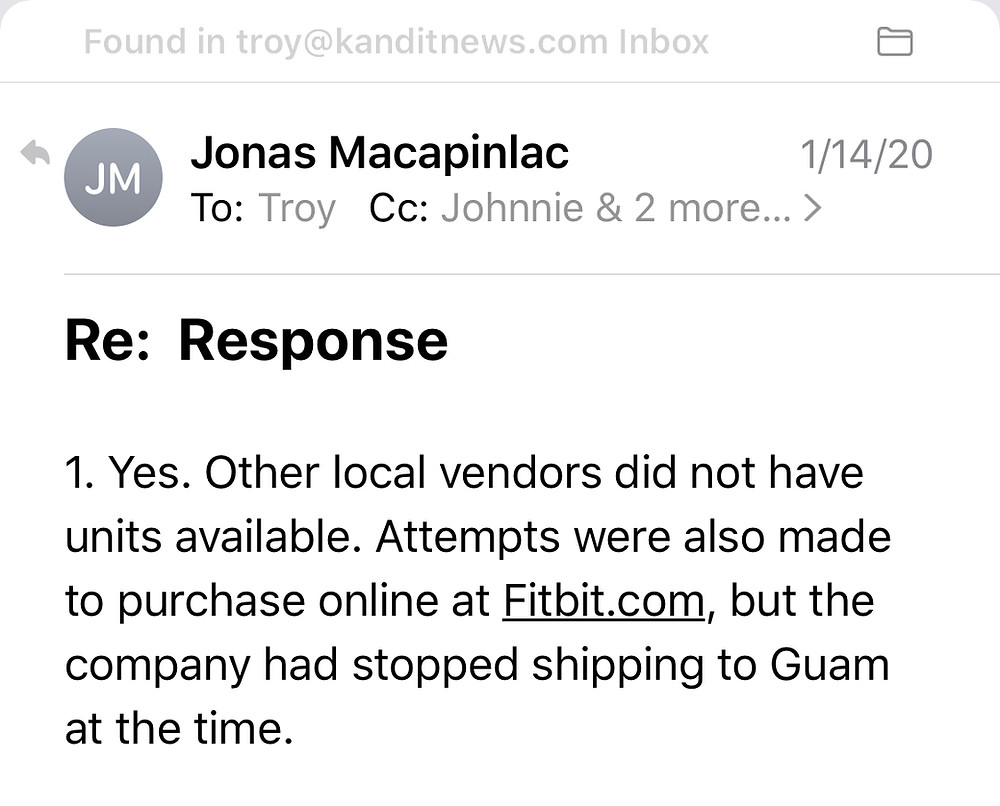
Task: Click the 'To:' label
Action: [x=217, y=209]
